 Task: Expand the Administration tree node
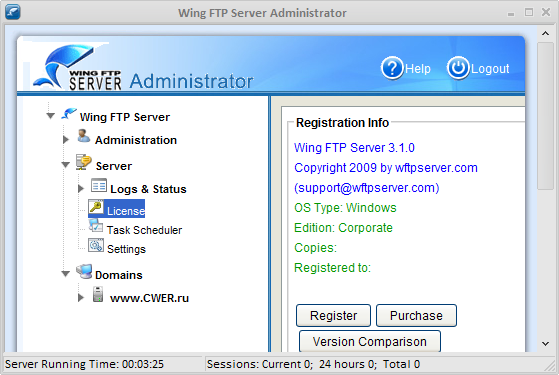point(66,140)
